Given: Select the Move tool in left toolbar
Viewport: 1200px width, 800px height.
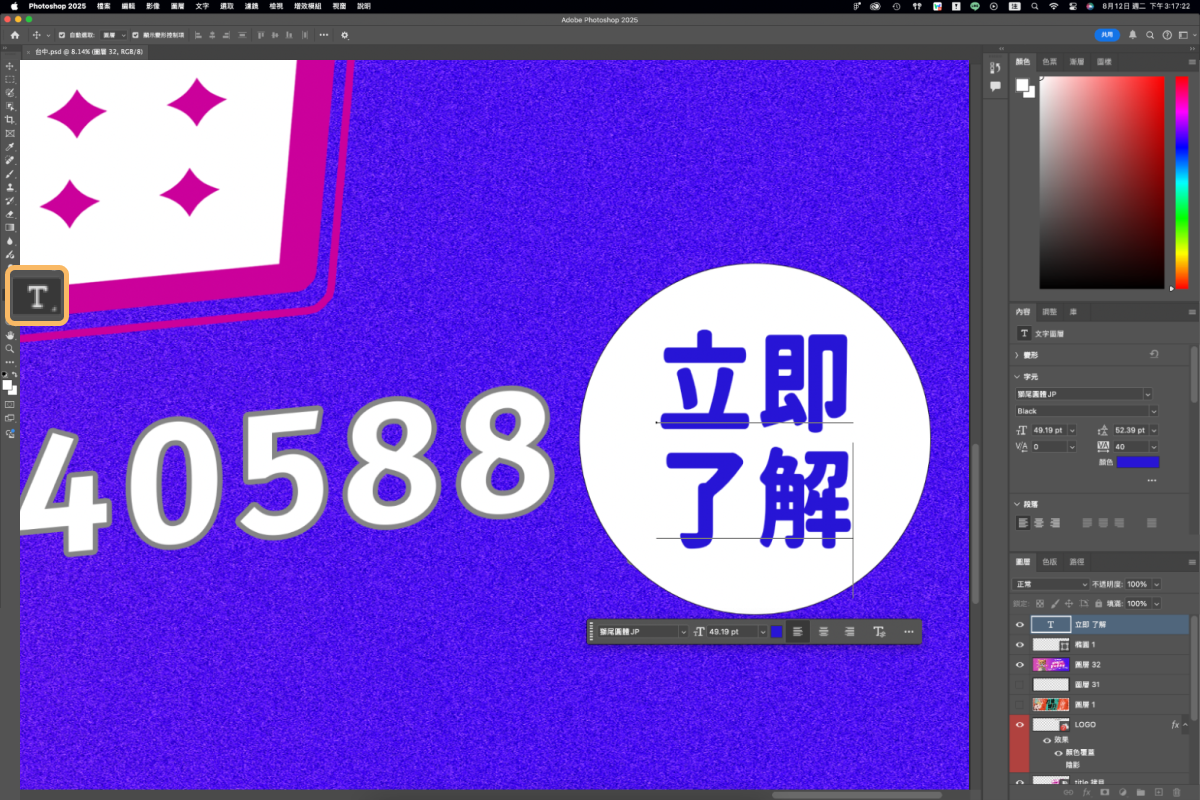Looking at the screenshot, I should point(10,66).
